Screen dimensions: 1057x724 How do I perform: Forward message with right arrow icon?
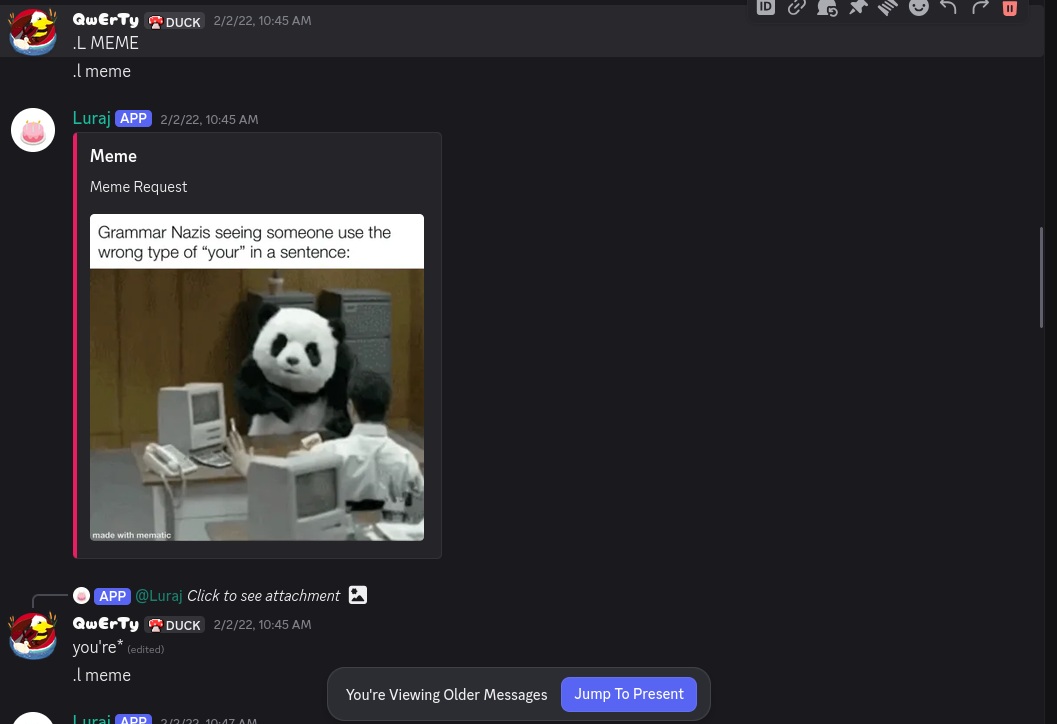[x=979, y=7]
